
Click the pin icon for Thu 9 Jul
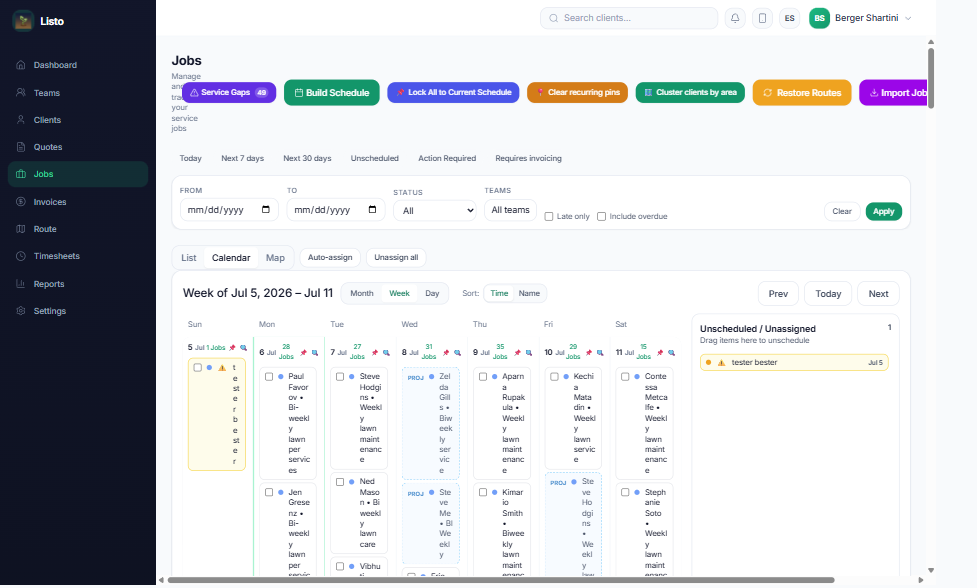tap(517, 353)
